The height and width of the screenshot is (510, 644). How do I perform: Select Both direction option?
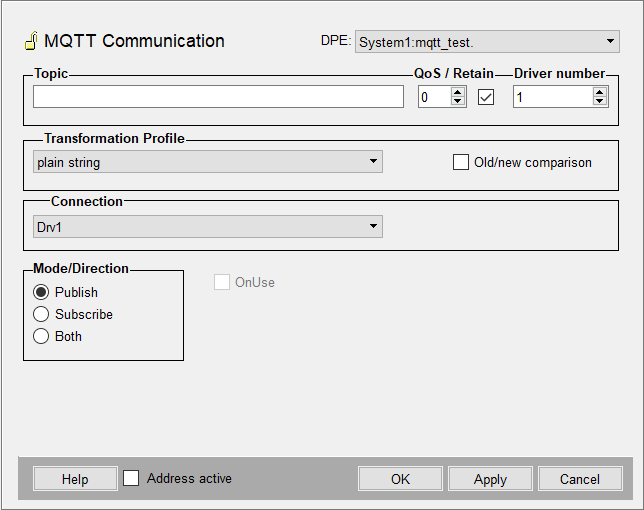(x=41, y=336)
